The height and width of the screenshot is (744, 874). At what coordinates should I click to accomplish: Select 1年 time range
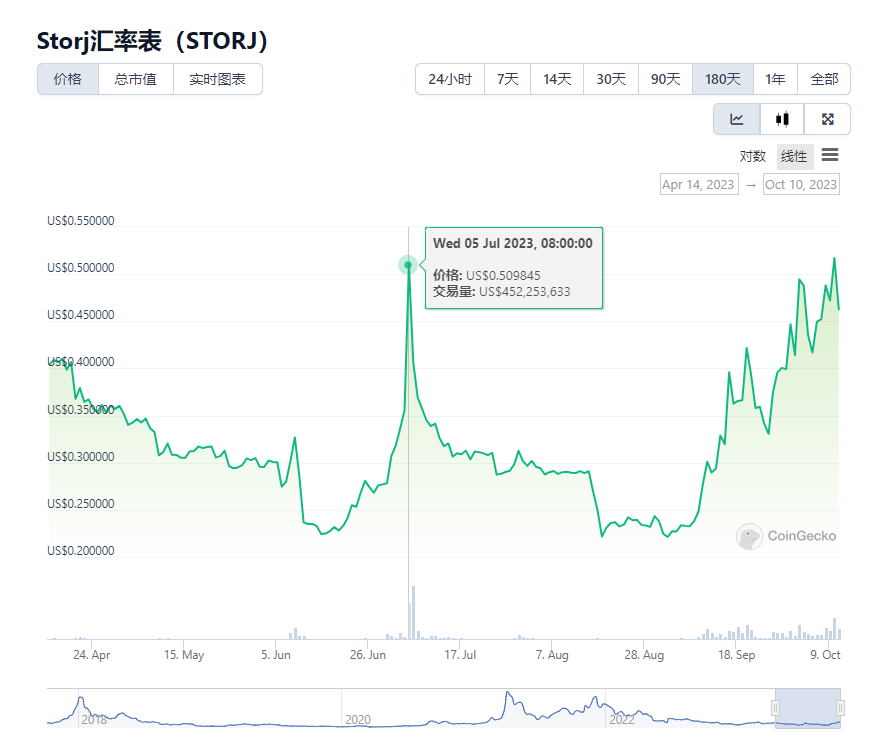775,79
